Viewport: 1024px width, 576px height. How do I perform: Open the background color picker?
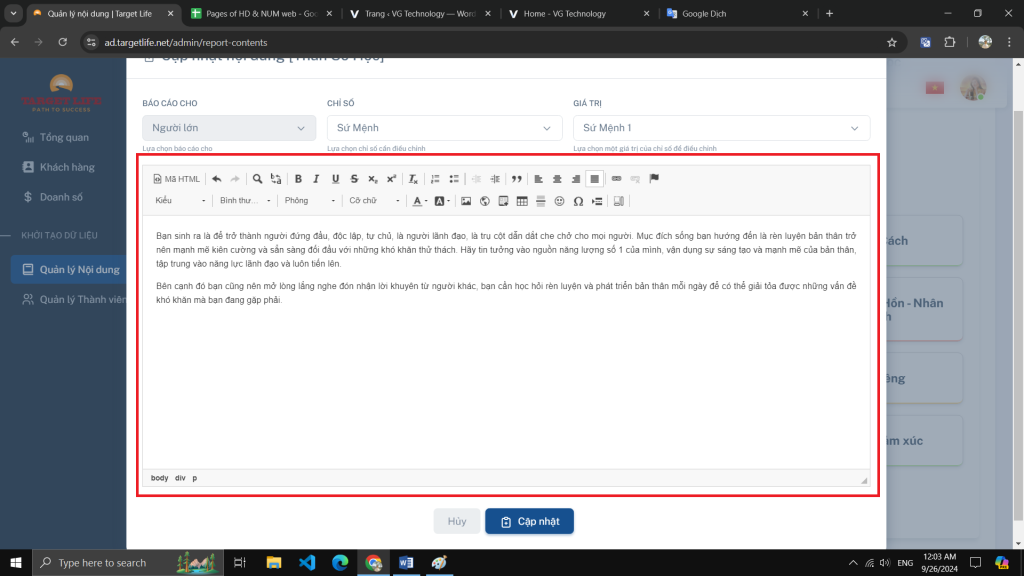(x=442, y=201)
